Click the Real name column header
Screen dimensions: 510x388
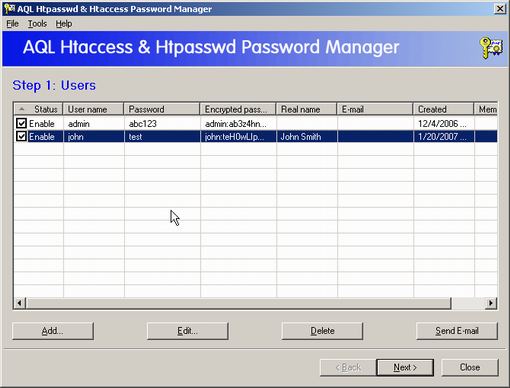(x=307, y=109)
